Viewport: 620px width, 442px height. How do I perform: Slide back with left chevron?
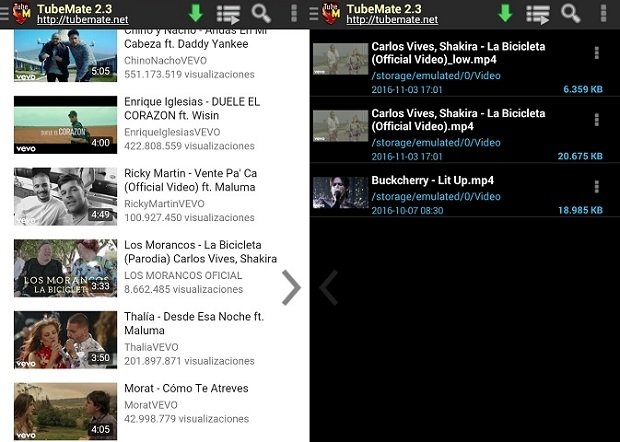coord(329,287)
